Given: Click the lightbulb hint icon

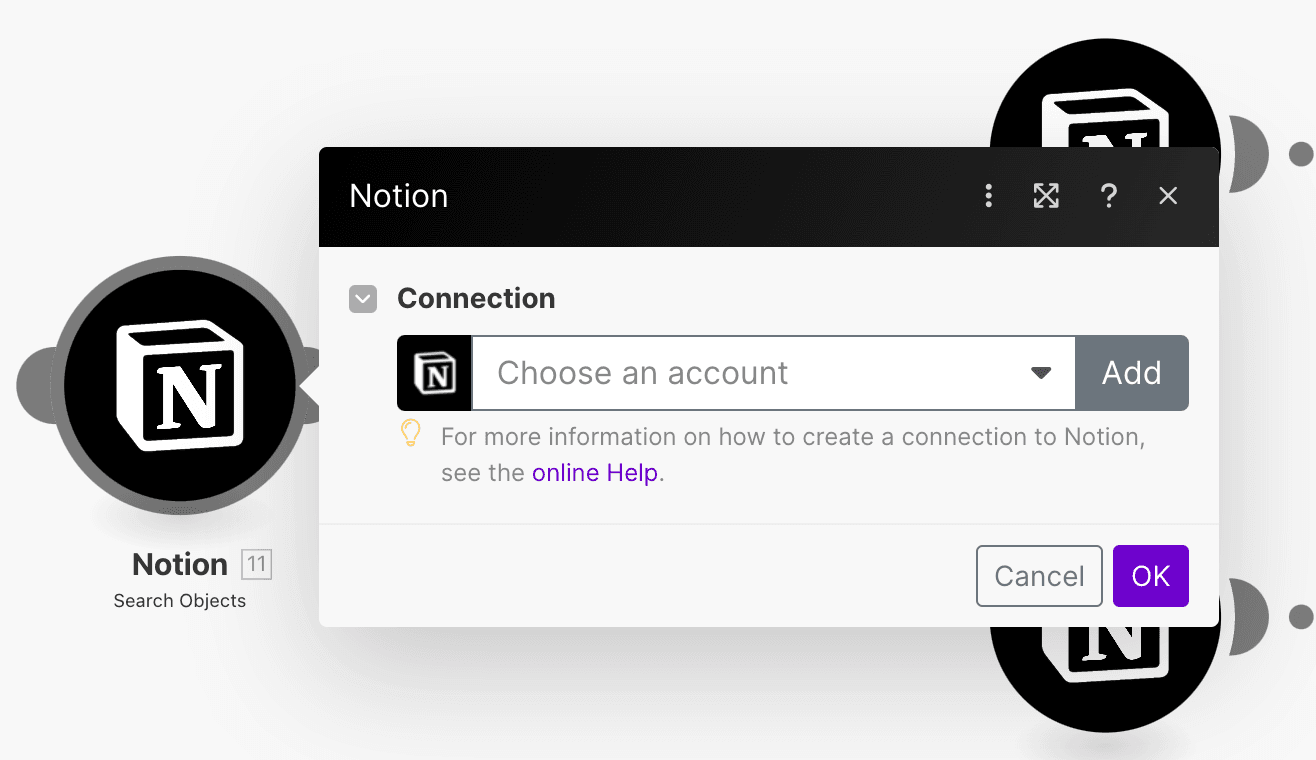Looking at the screenshot, I should pyautogui.click(x=411, y=433).
